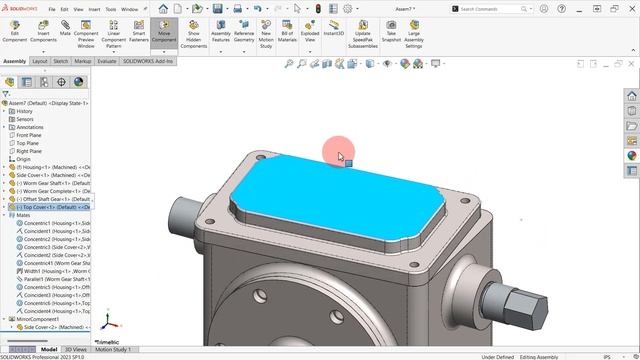Click Edit Appearance in the view toolbar

pos(404,64)
